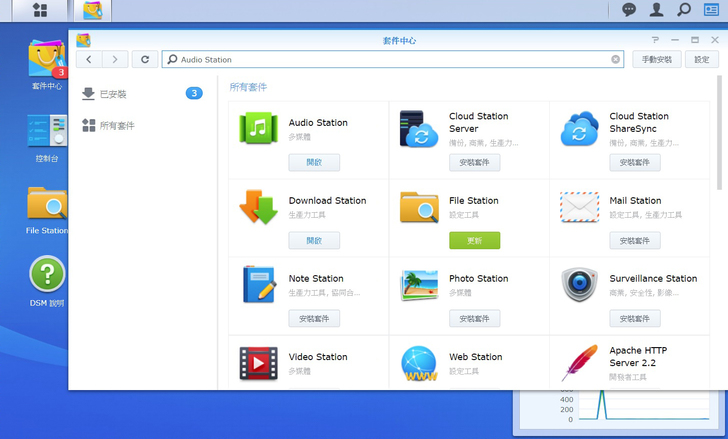Open the Web Station title link

475,357
